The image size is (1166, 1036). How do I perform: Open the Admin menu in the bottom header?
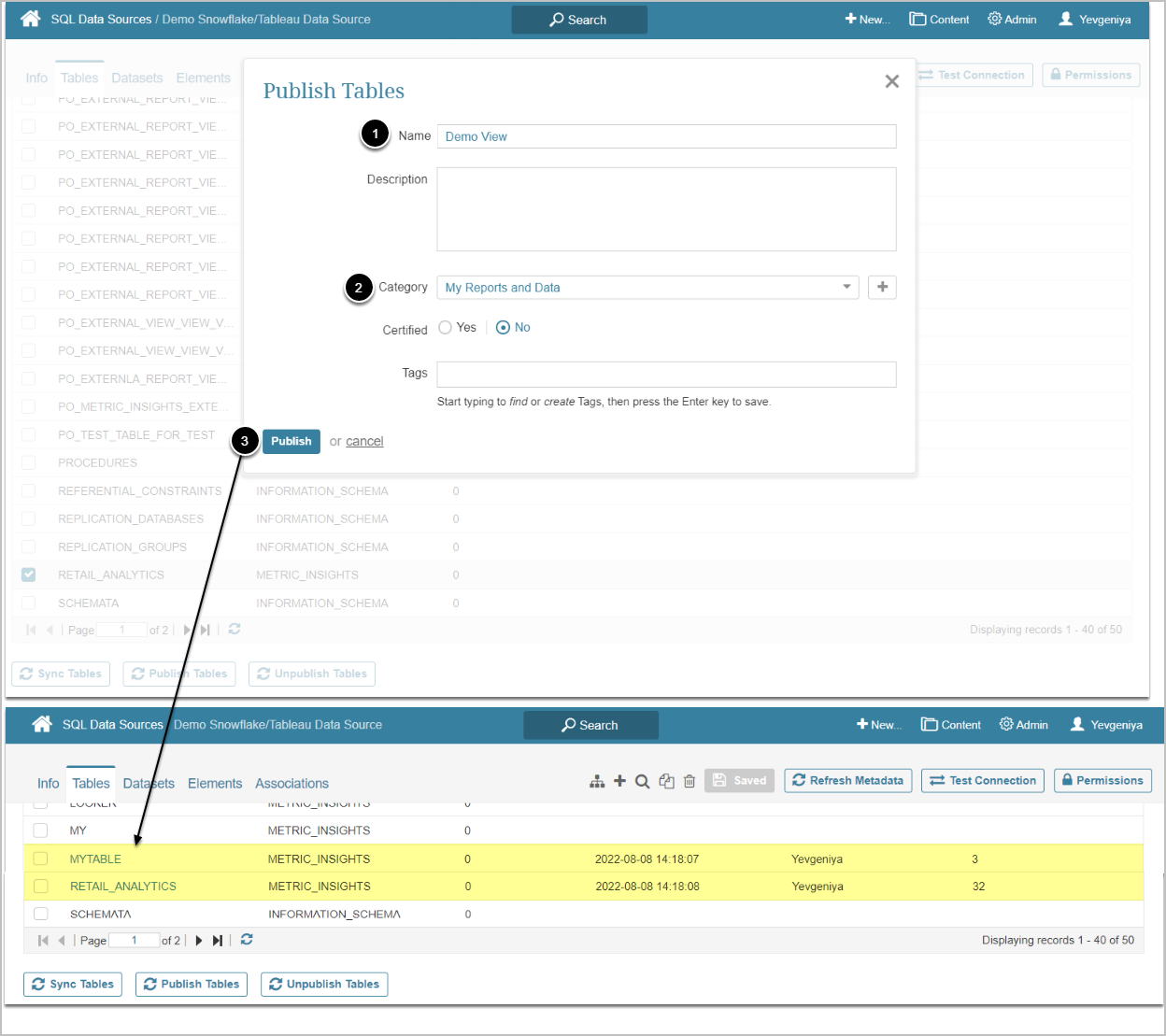[x=1024, y=725]
